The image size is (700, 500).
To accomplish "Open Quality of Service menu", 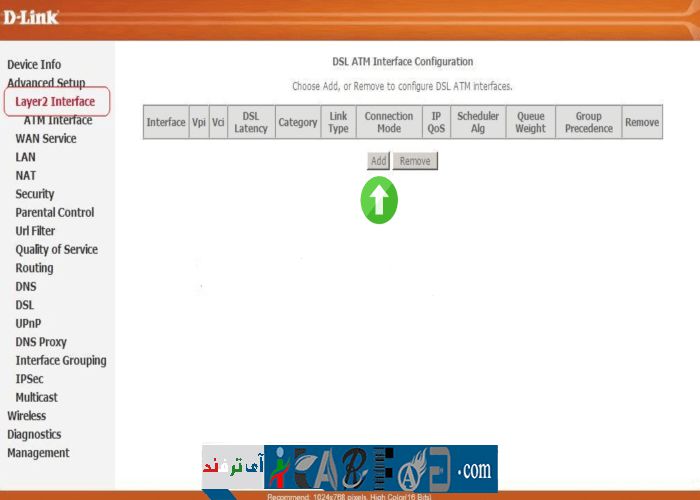I will point(57,250).
